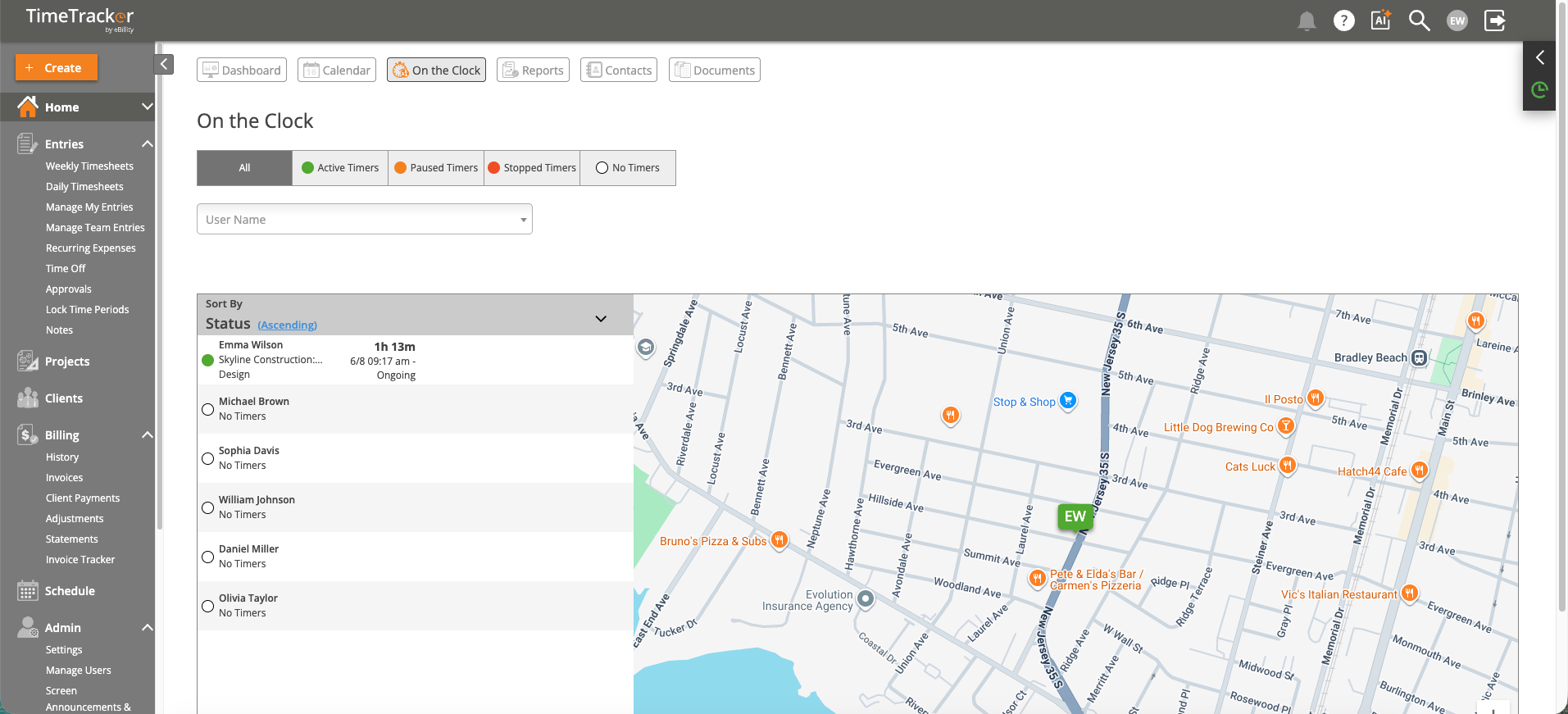Click the Bradley Beach station icon
The width and height of the screenshot is (1568, 714).
pyautogui.click(x=1419, y=357)
